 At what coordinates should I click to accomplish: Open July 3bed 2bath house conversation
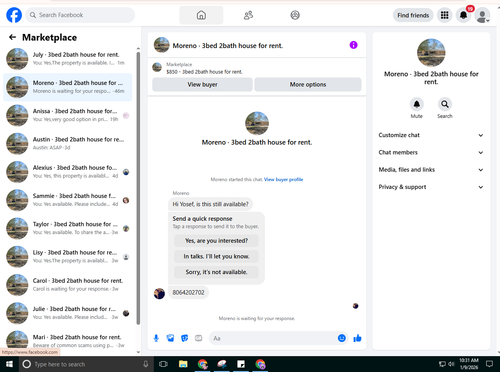(68, 59)
